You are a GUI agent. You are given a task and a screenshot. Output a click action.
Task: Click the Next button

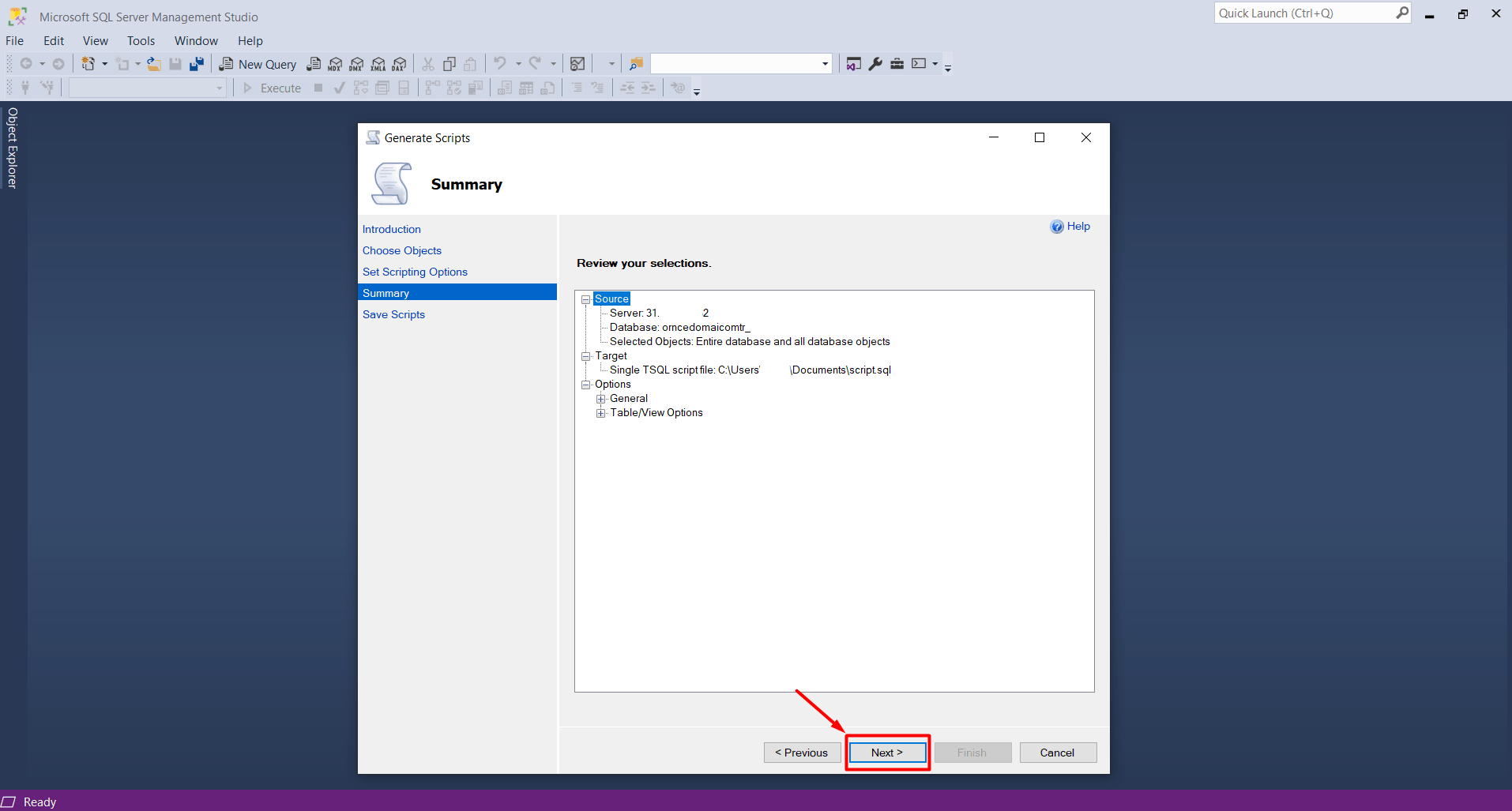click(x=887, y=753)
